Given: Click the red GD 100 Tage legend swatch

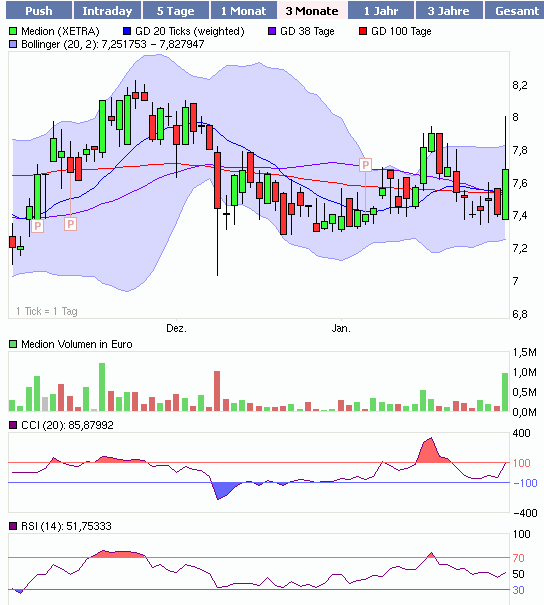Looking at the screenshot, I should (x=363, y=31).
